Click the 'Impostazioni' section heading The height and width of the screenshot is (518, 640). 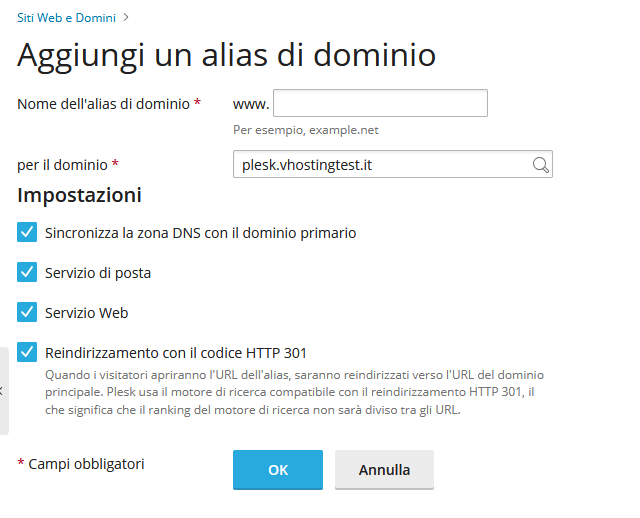[80, 195]
